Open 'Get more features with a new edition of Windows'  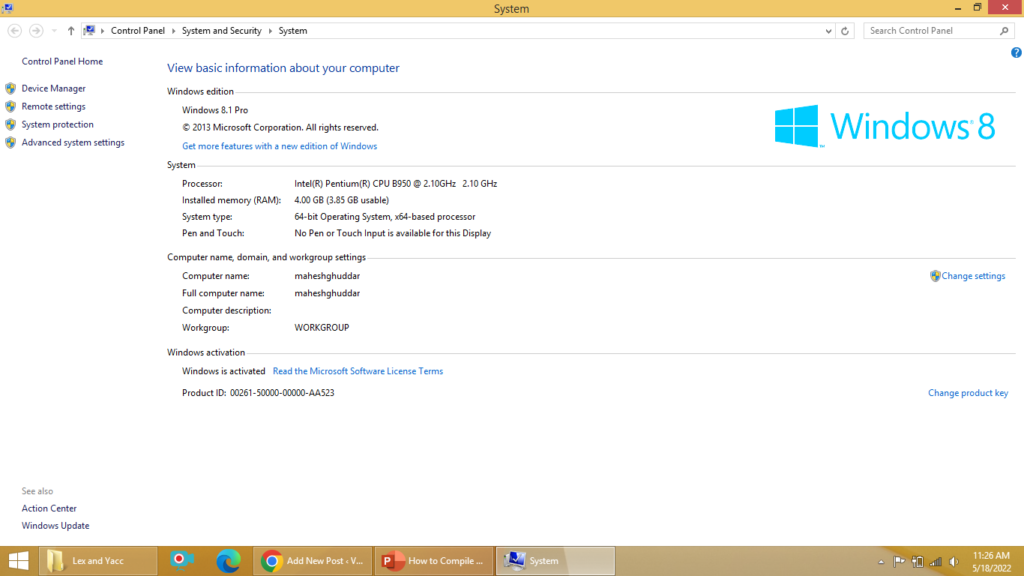[x=278, y=145]
